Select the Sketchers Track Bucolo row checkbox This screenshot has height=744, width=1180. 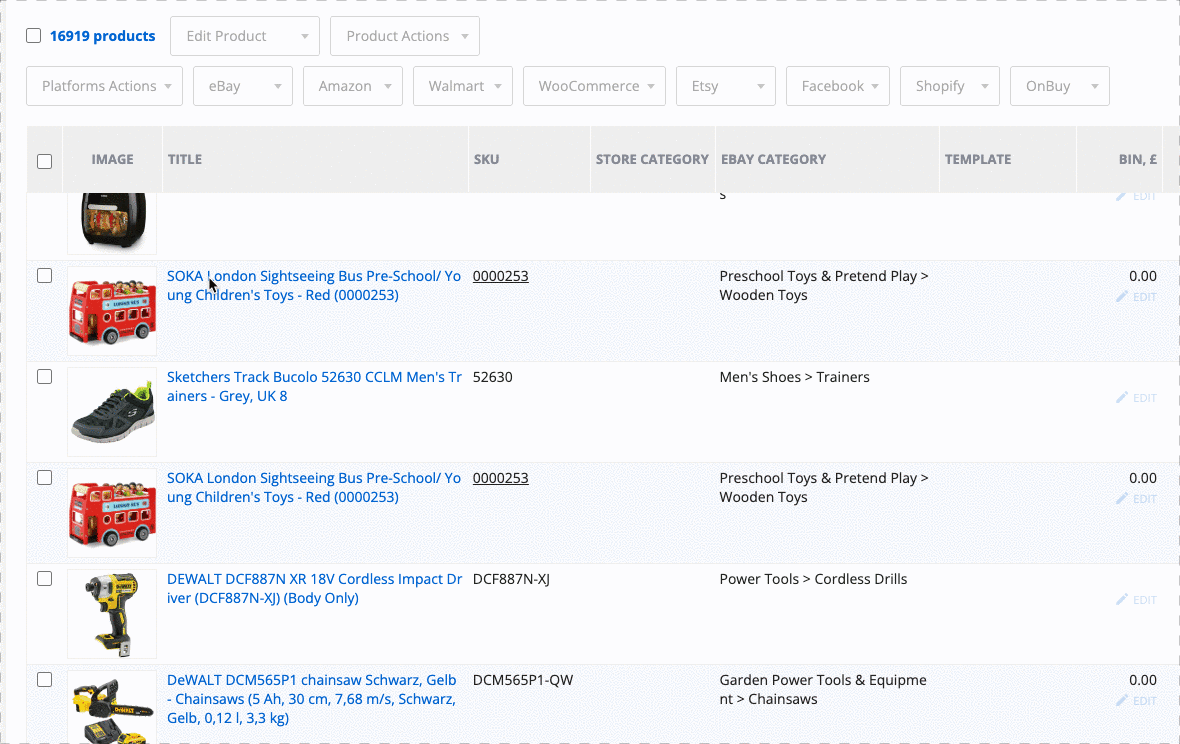pos(44,376)
